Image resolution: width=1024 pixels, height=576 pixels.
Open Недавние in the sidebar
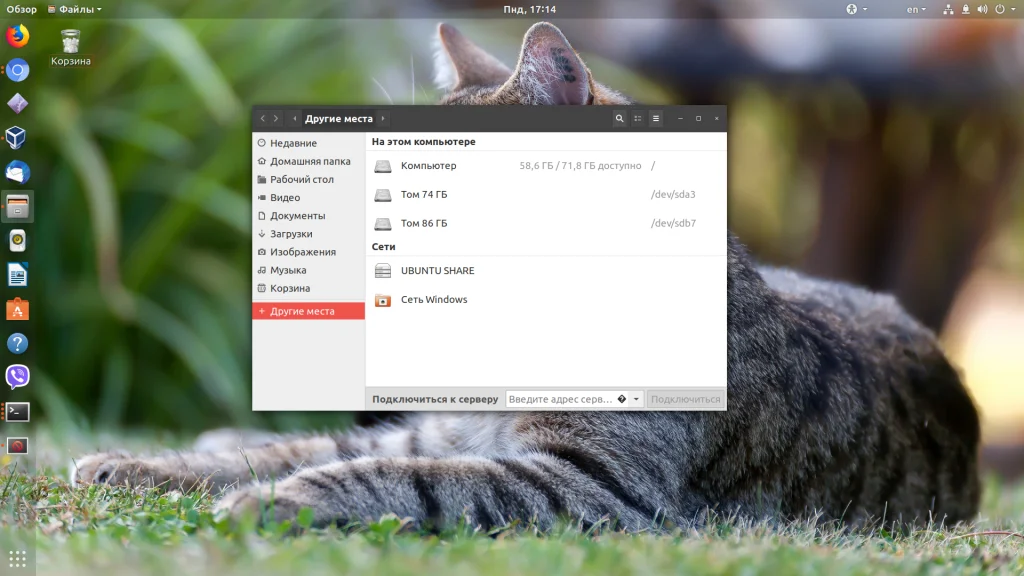click(308, 143)
